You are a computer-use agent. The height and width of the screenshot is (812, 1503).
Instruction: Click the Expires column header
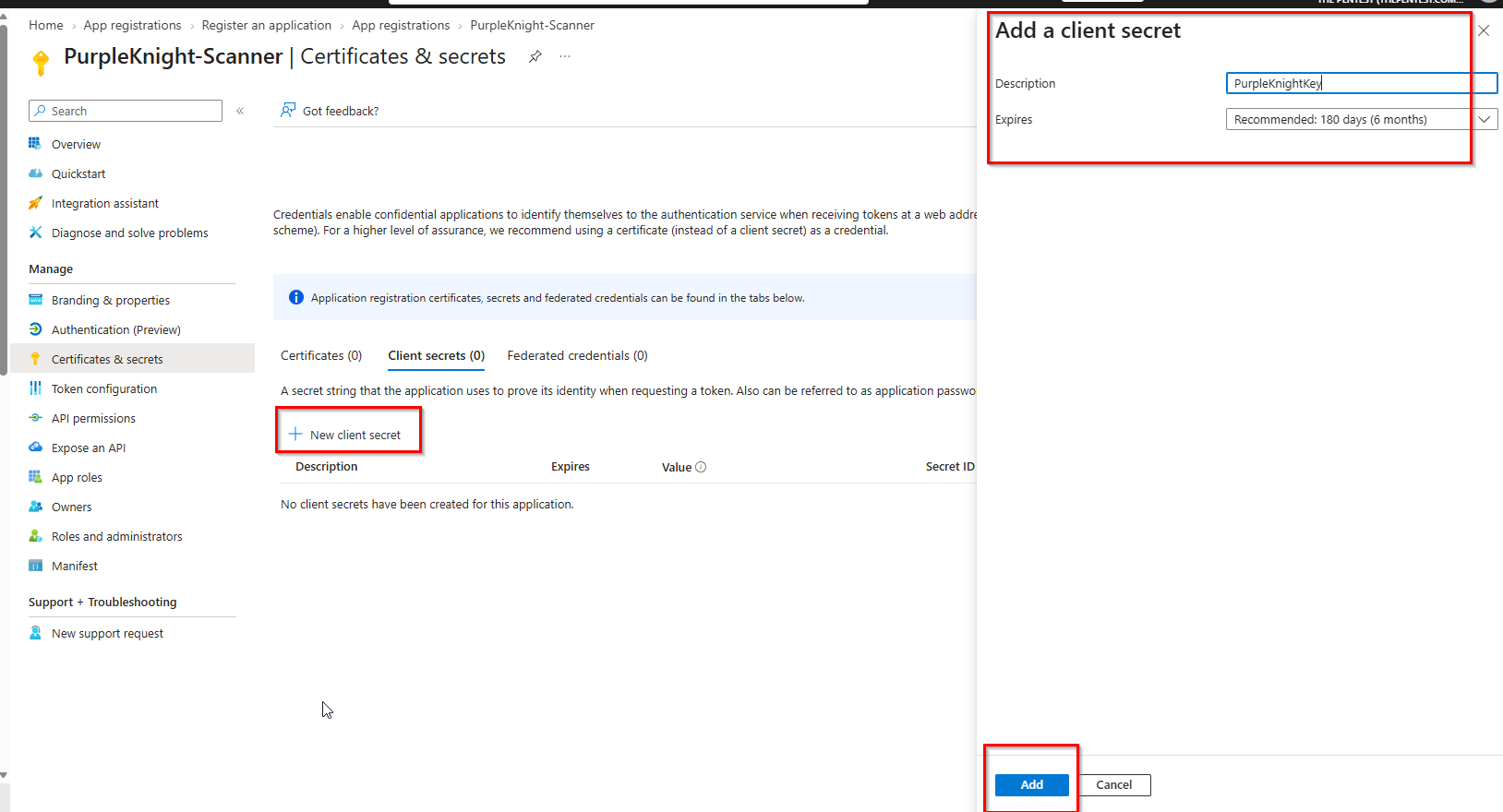point(571,467)
